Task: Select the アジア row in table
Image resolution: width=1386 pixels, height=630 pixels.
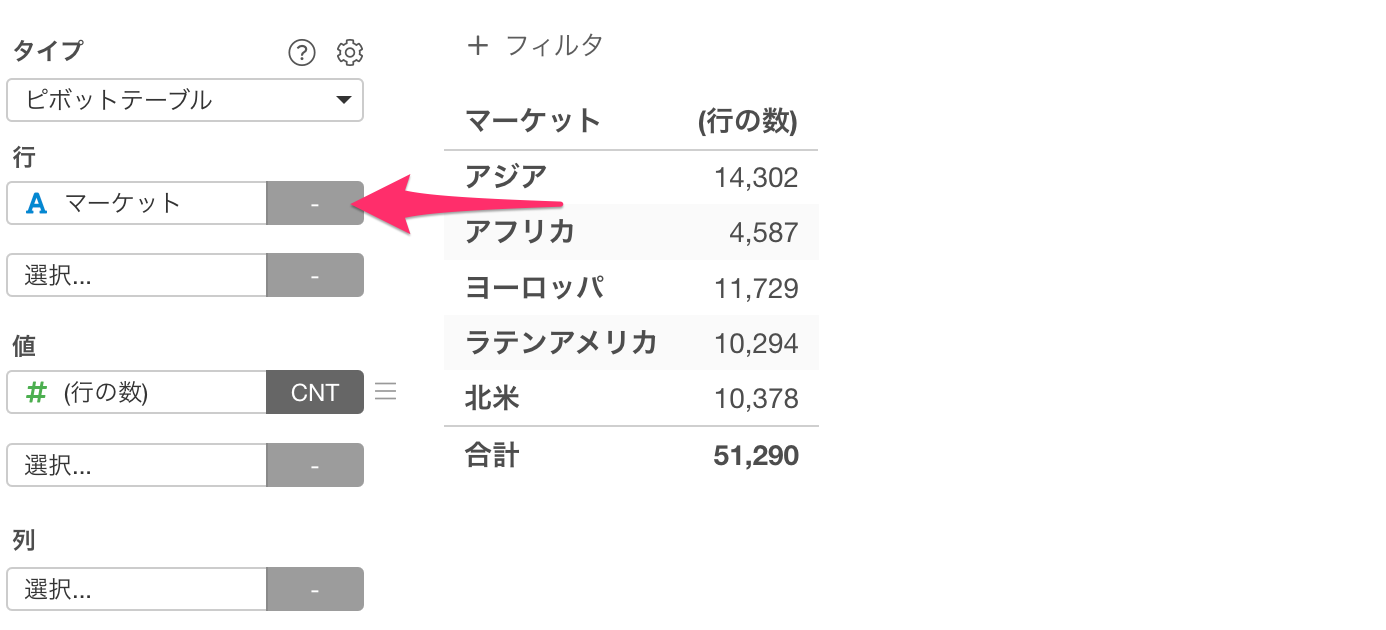Action: [x=631, y=177]
